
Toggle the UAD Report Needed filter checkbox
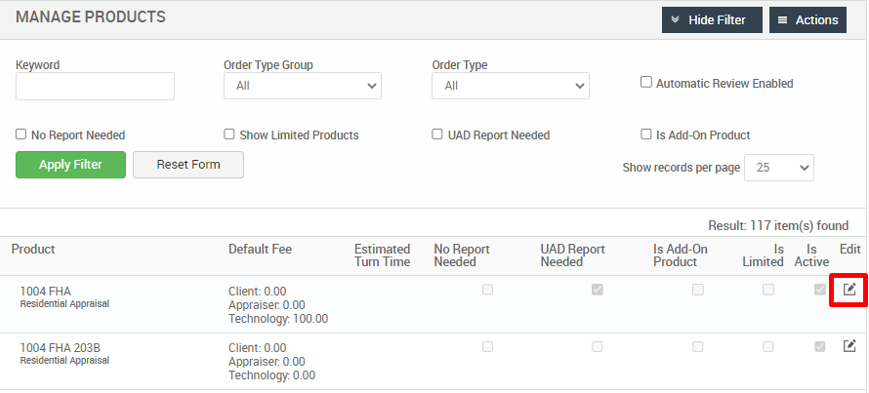click(x=437, y=134)
